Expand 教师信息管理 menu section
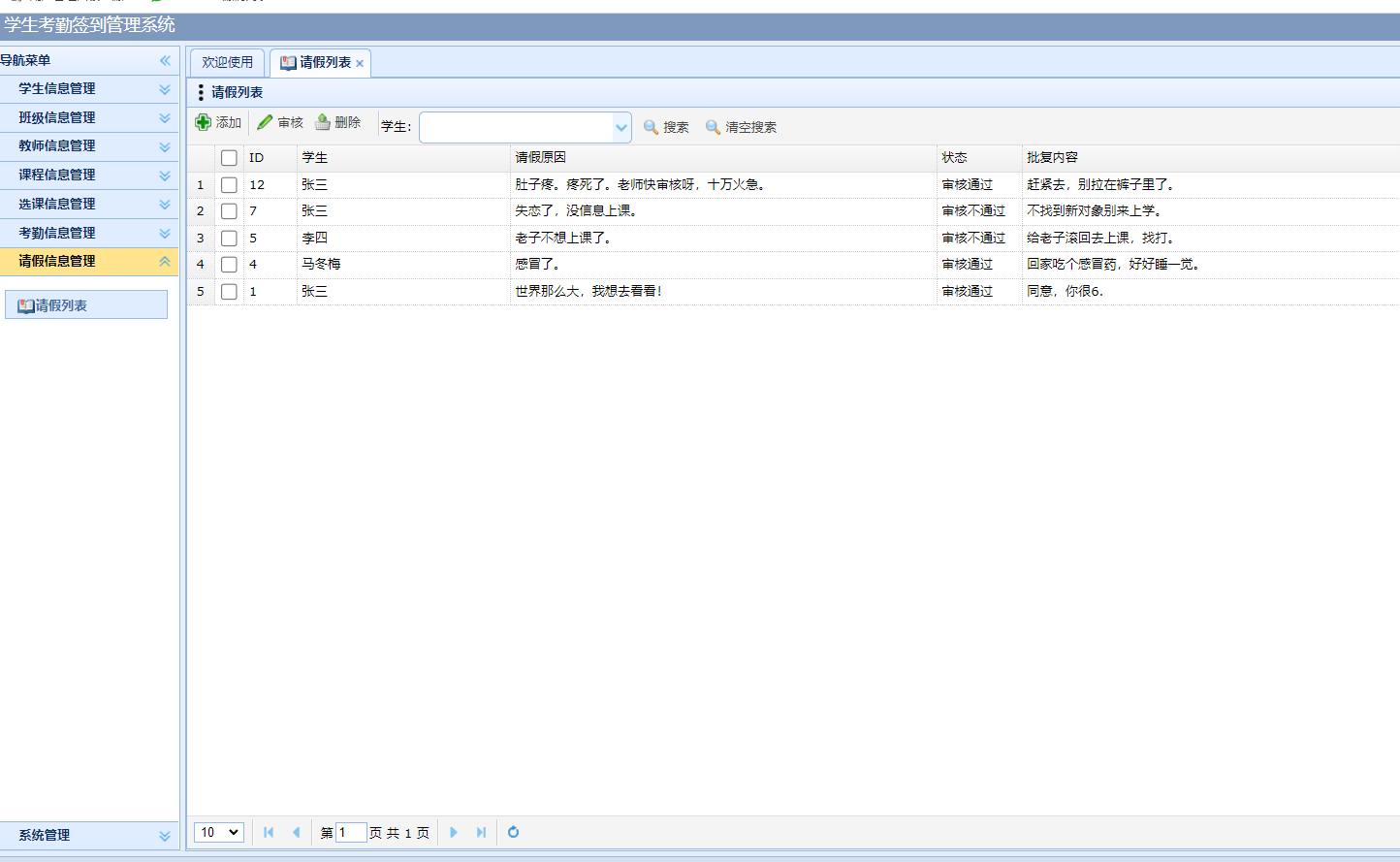 (x=165, y=147)
